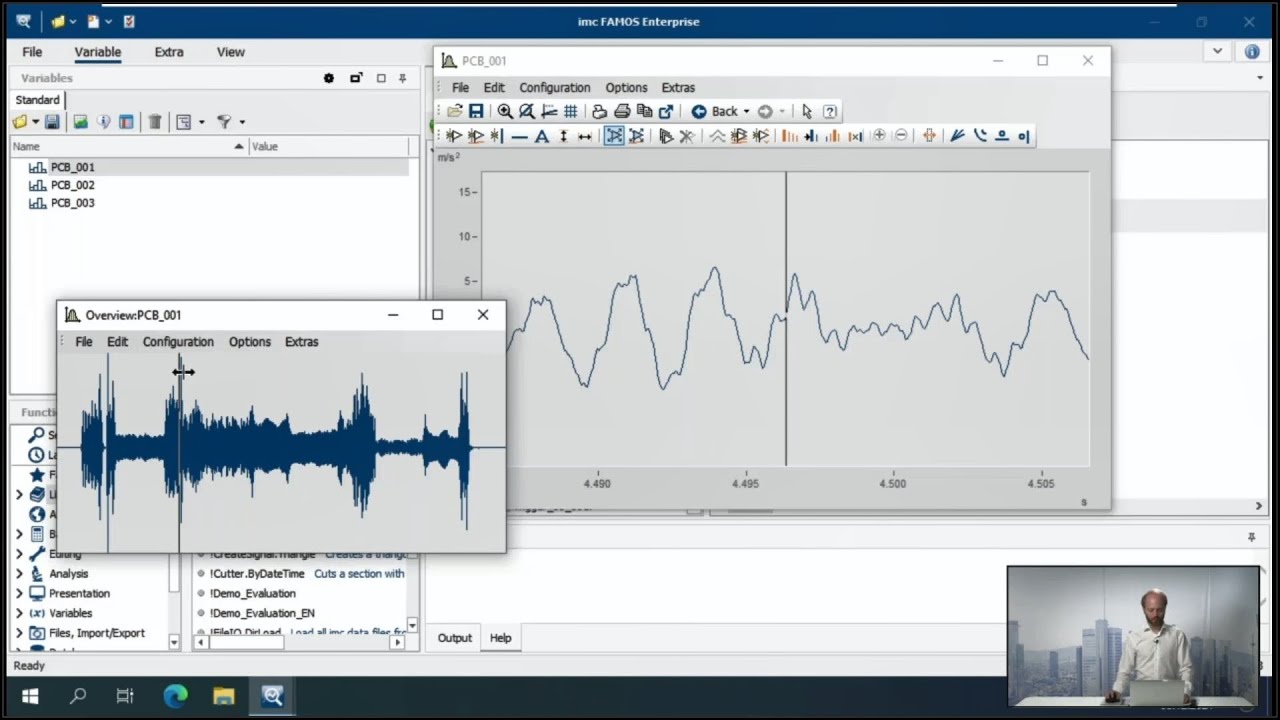
Task: Open Options menu in PCB_001 window
Action: tap(626, 87)
